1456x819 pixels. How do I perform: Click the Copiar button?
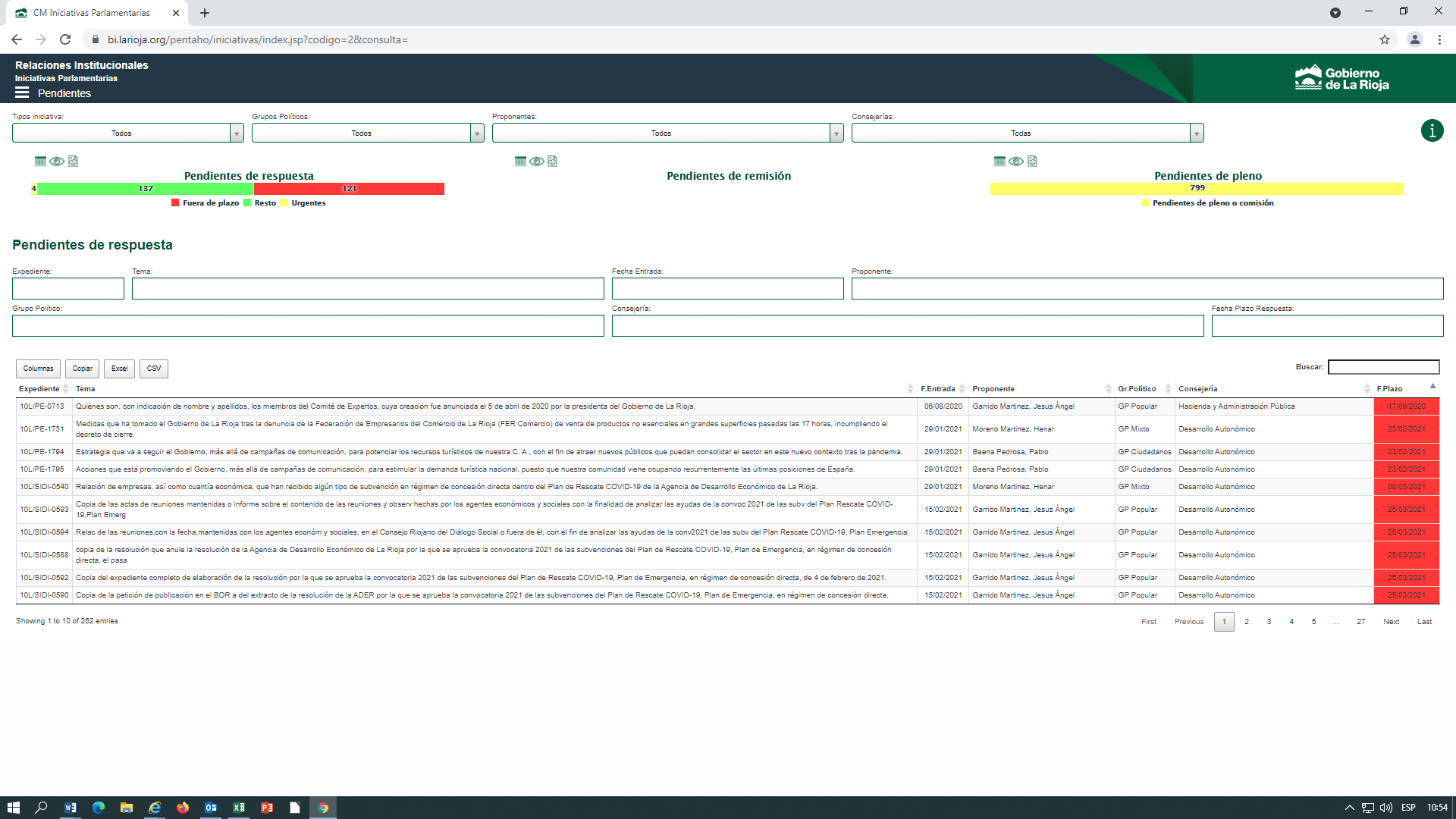(82, 369)
